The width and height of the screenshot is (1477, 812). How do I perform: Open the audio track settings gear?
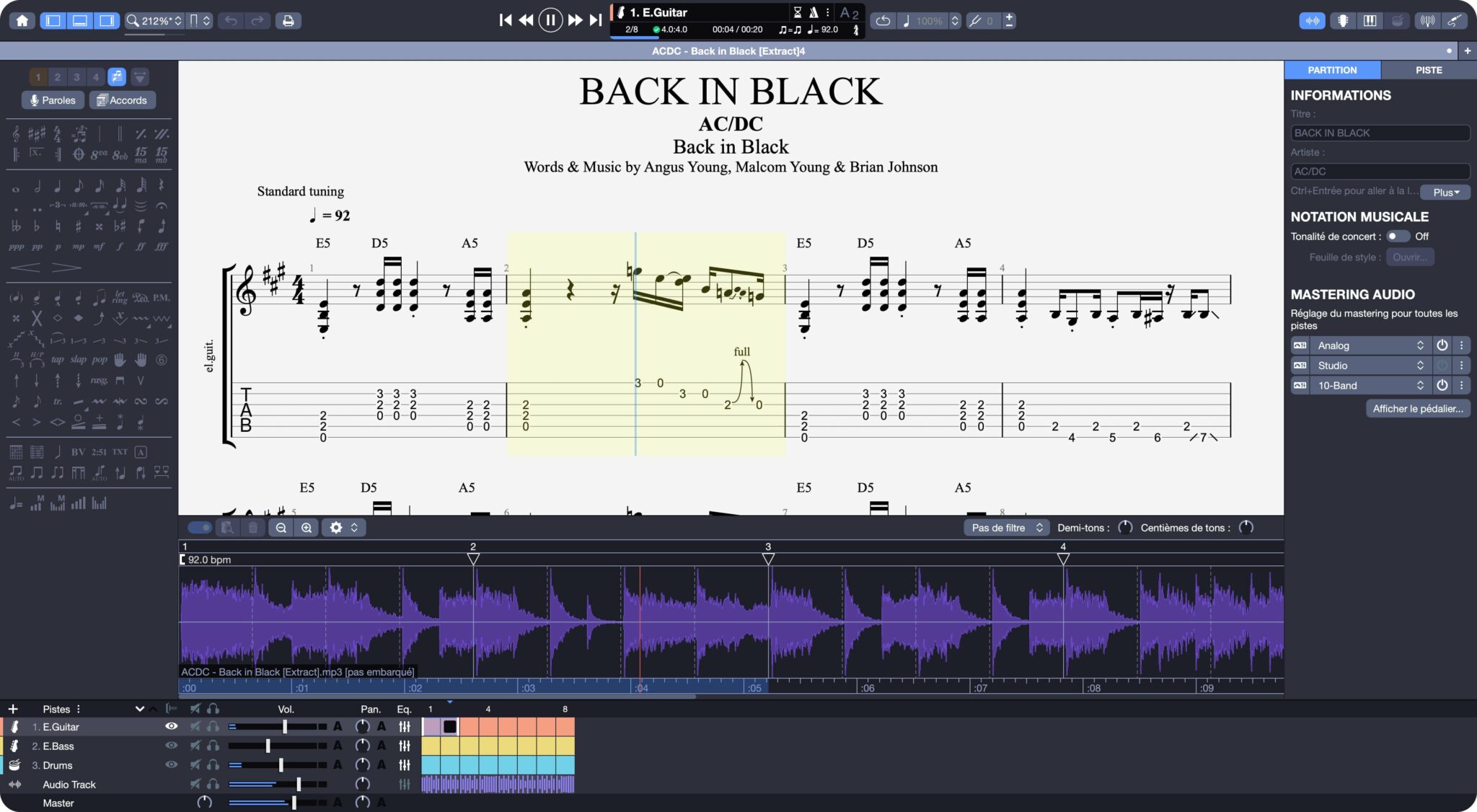pos(336,527)
